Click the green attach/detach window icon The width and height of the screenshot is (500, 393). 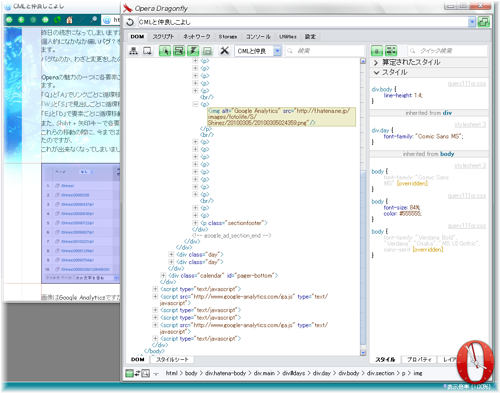(x=483, y=22)
